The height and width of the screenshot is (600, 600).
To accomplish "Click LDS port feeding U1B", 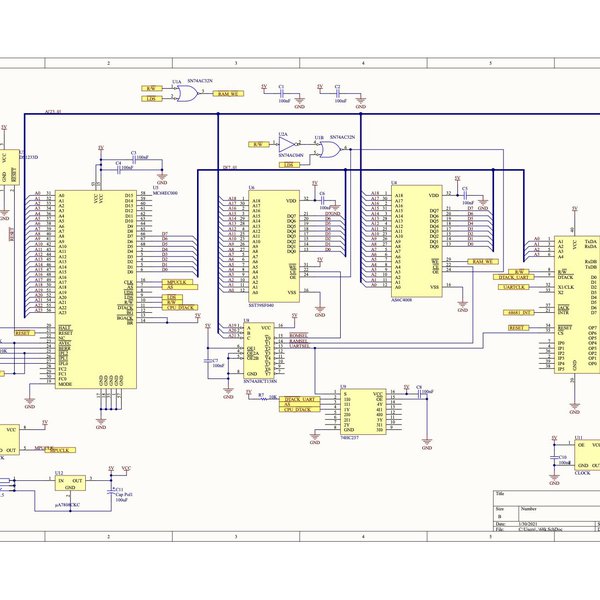I will (x=289, y=165).
